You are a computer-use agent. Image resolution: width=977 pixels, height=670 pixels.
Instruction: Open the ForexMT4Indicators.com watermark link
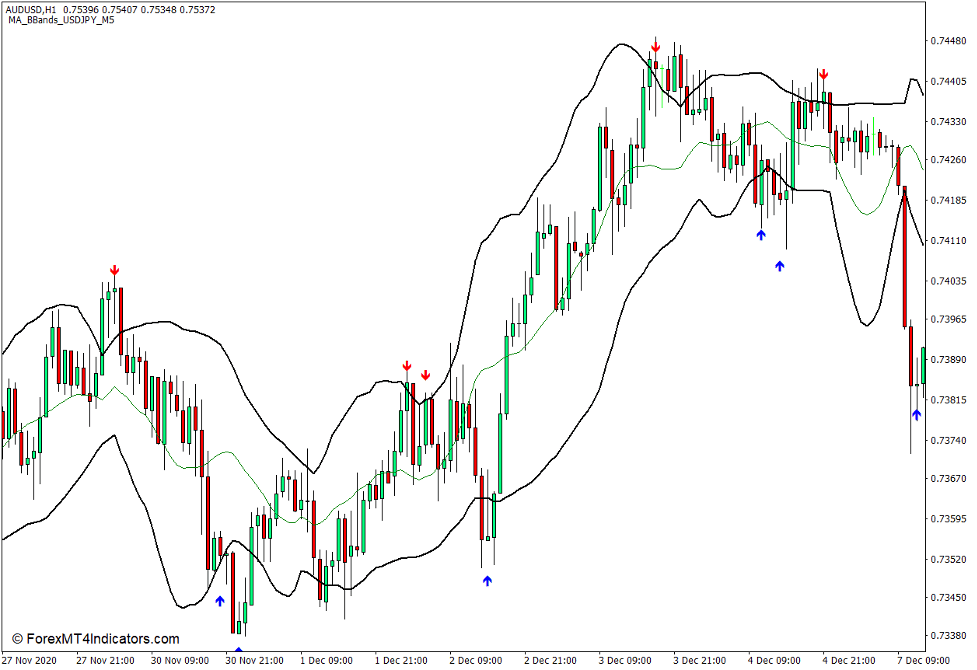point(96,639)
